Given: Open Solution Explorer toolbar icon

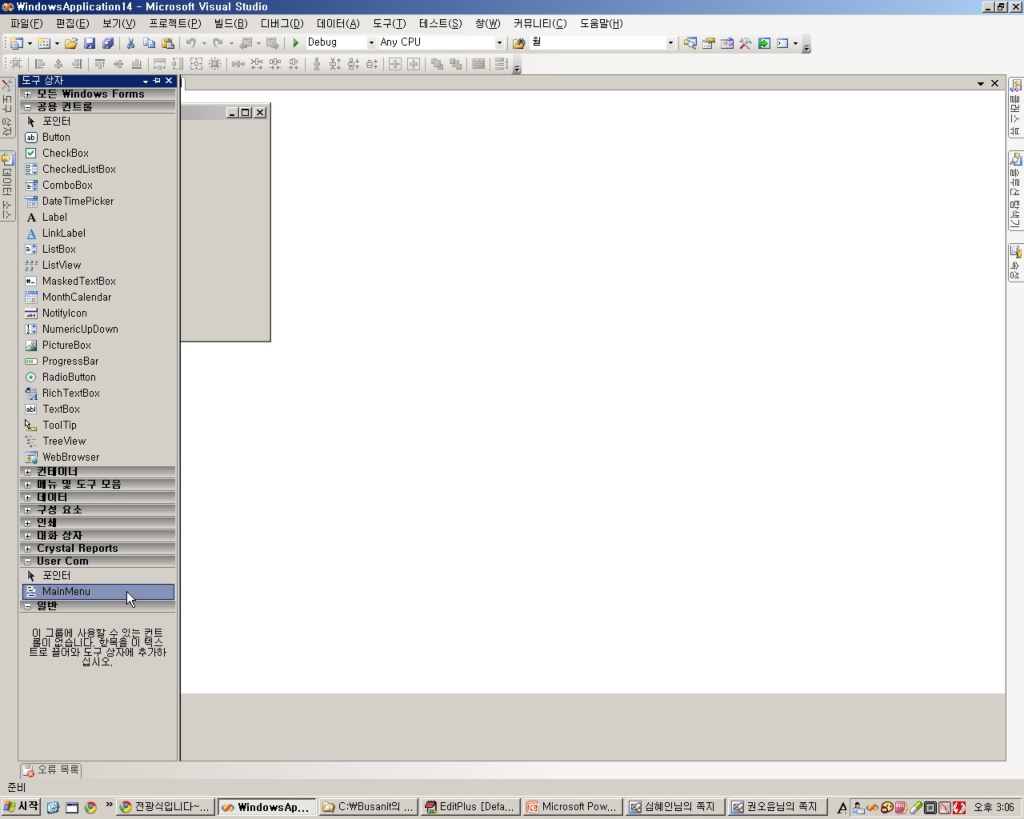Looking at the screenshot, I should point(690,43).
